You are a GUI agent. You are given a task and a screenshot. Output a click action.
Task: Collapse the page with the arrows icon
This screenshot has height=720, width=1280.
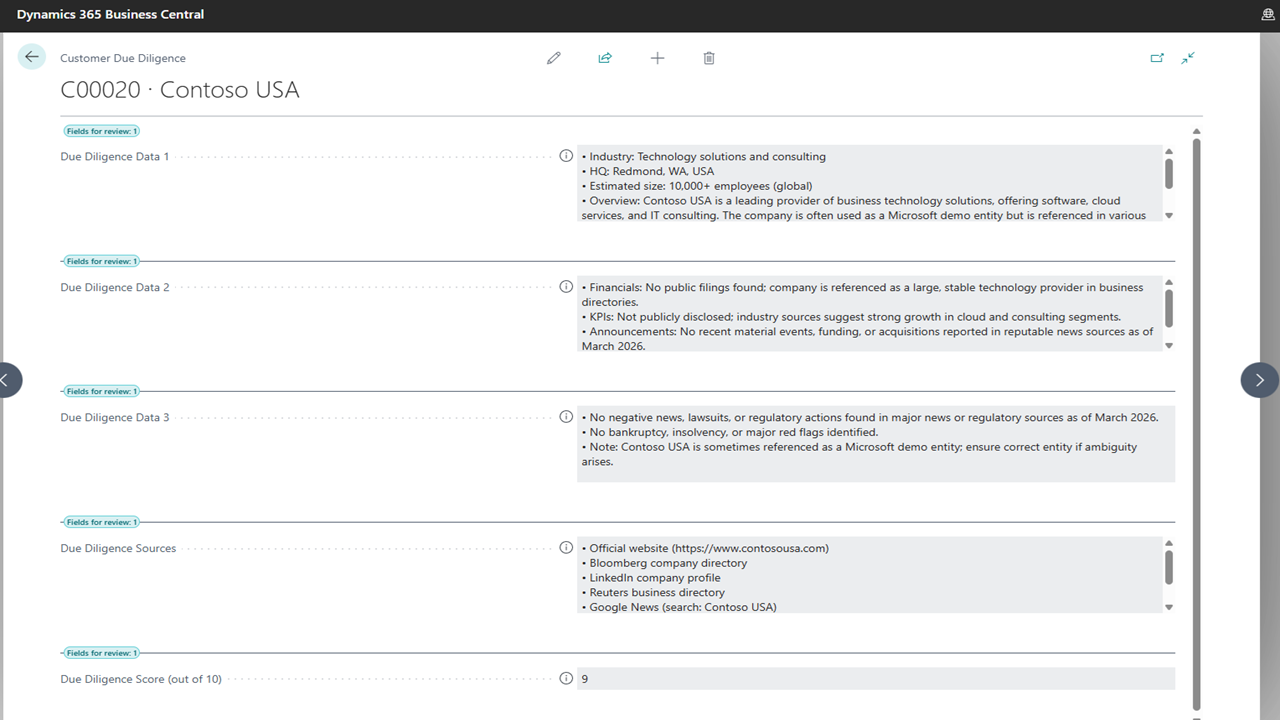coord(1188,58)
